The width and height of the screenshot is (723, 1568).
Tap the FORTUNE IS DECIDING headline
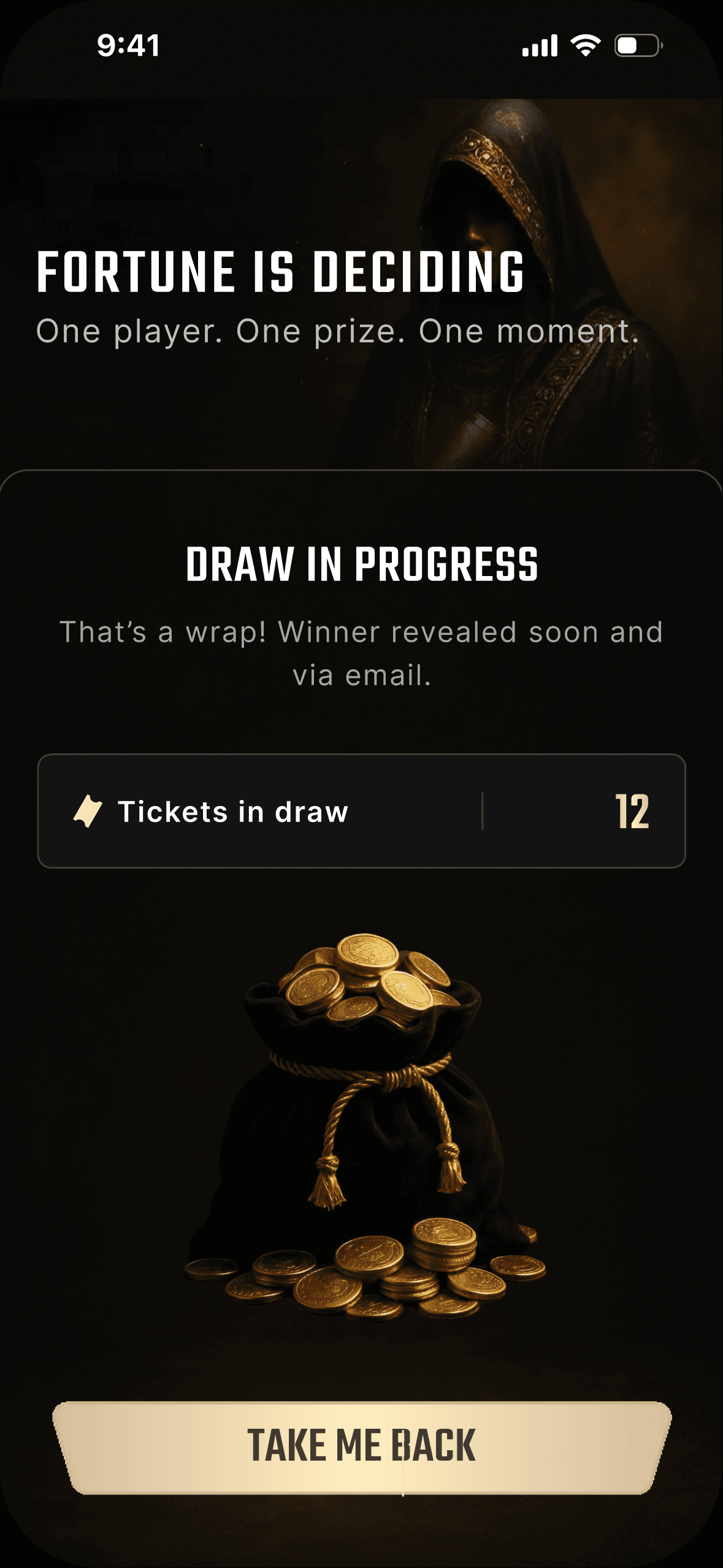click(280, 272)
